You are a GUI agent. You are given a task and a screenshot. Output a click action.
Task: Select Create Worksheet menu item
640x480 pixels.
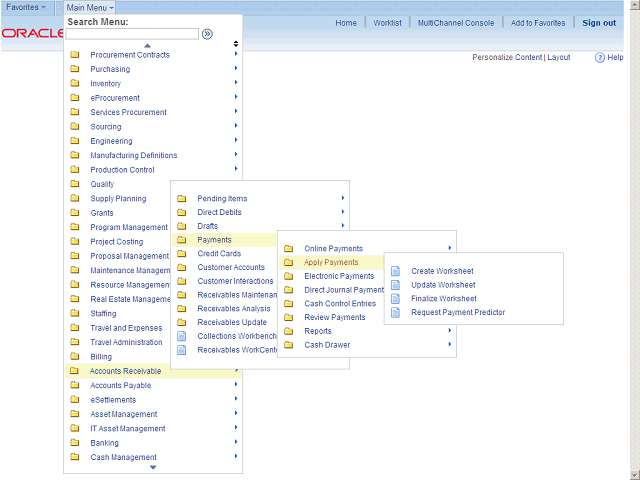coord(442,271)
